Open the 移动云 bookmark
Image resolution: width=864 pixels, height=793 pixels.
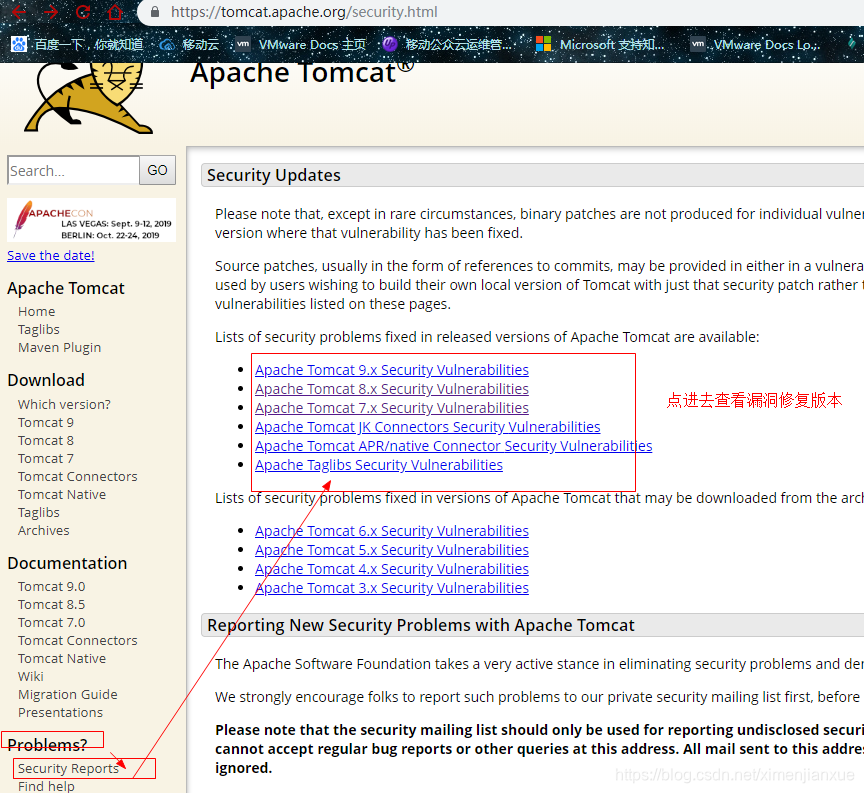coord(190,44)
